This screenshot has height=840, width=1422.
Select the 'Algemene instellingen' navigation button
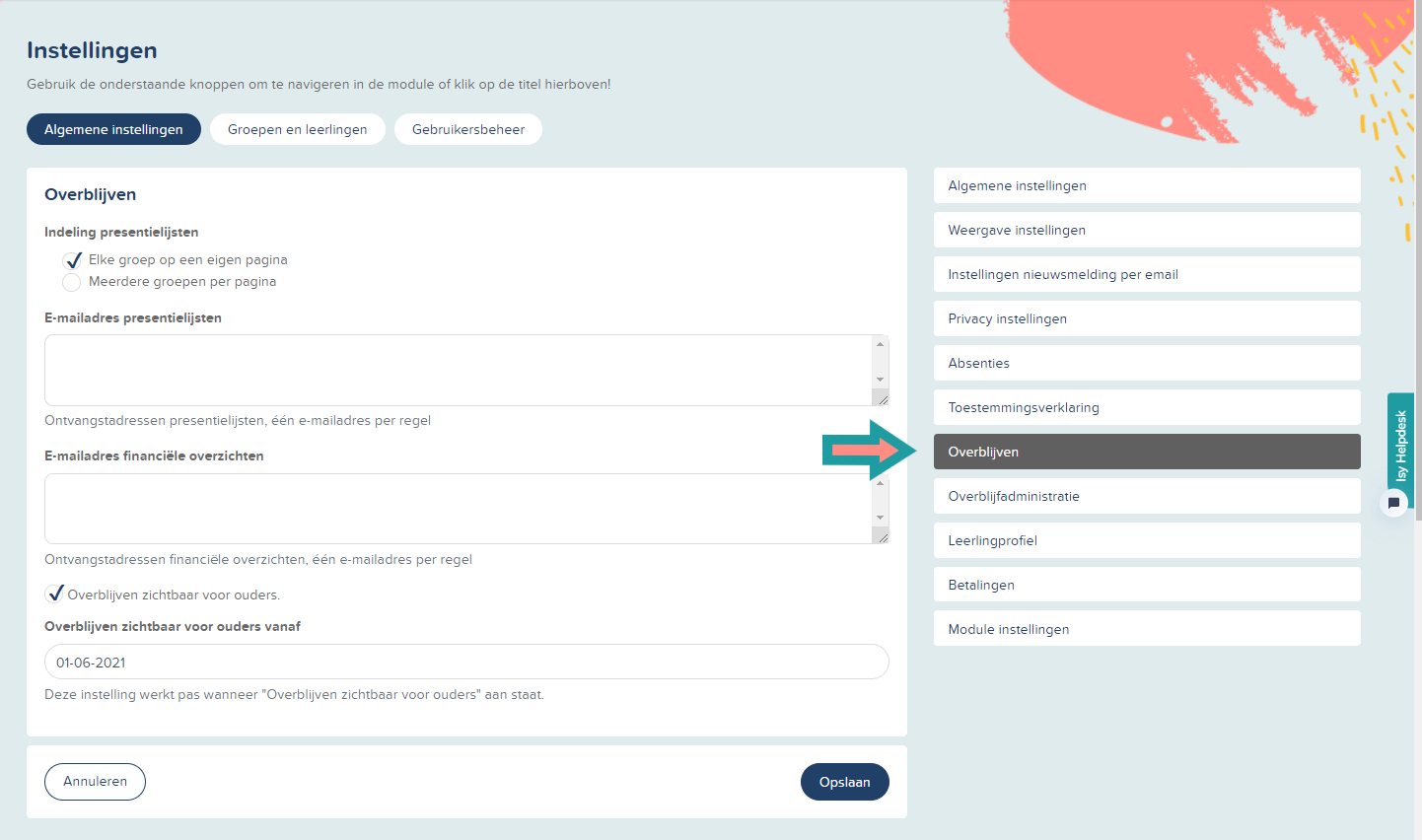tap(1146, 185)
